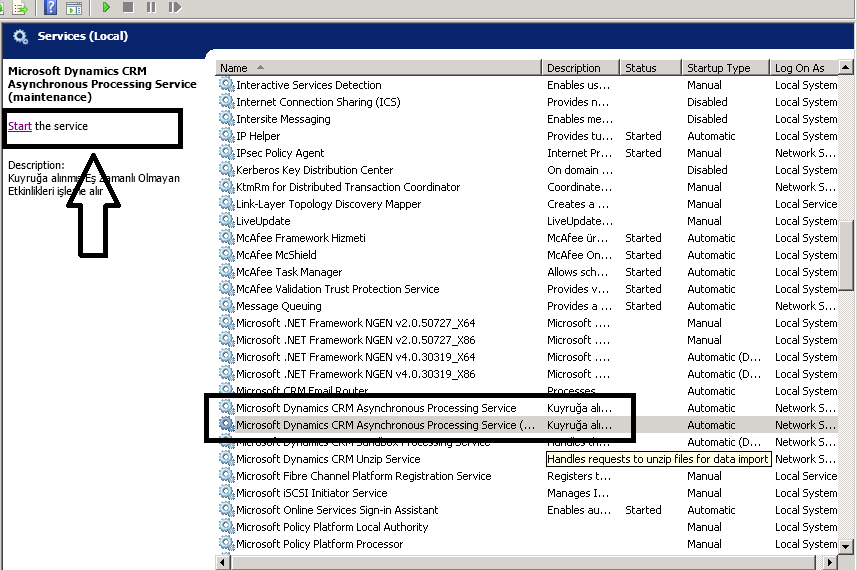The height and width of the screenshot is (570, 857).
Task: Click 'Manages I…' description of iSCSI Initiator
Action: coord(578,493)
